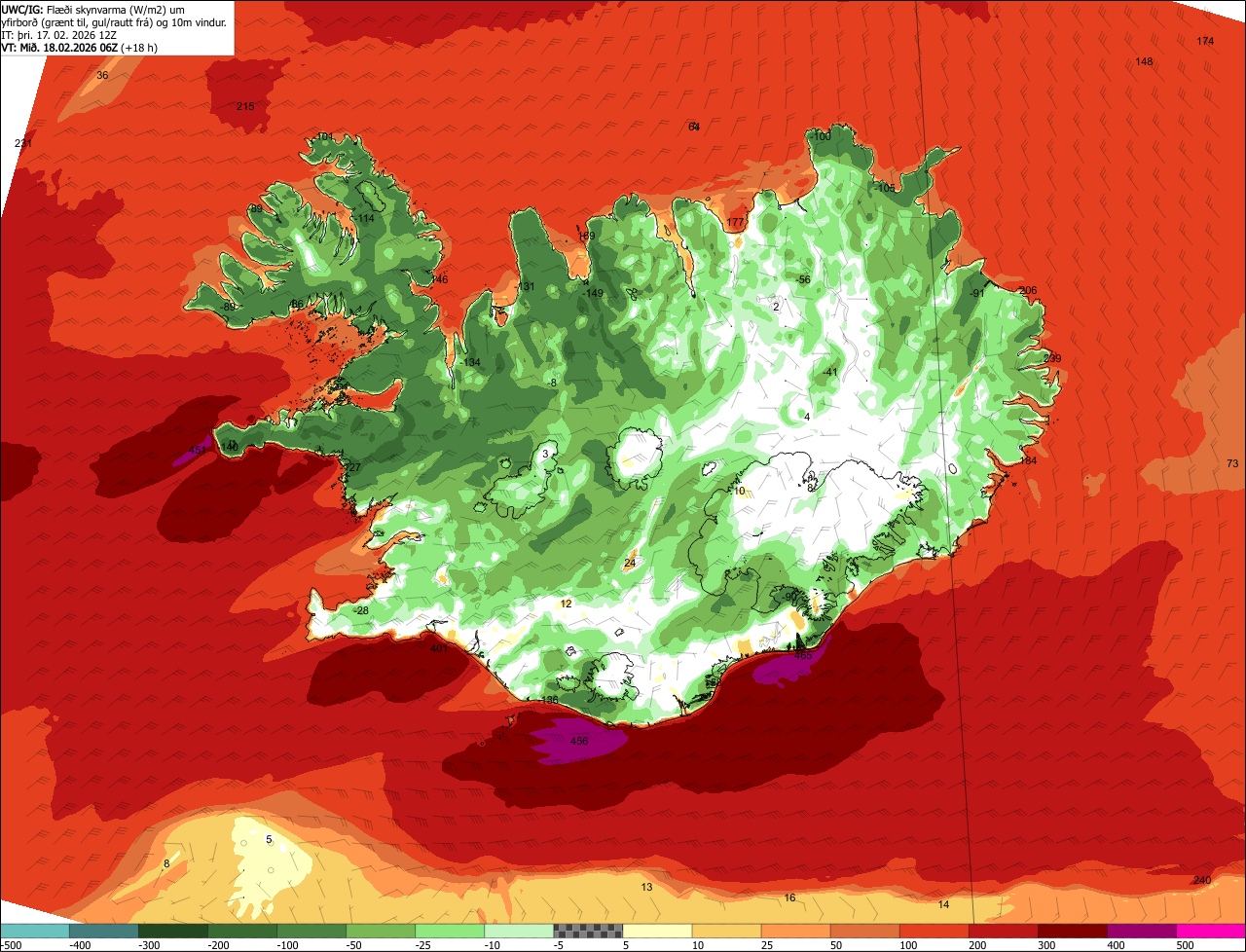Click the map value '36' in the corner

(x=102, y=75)
